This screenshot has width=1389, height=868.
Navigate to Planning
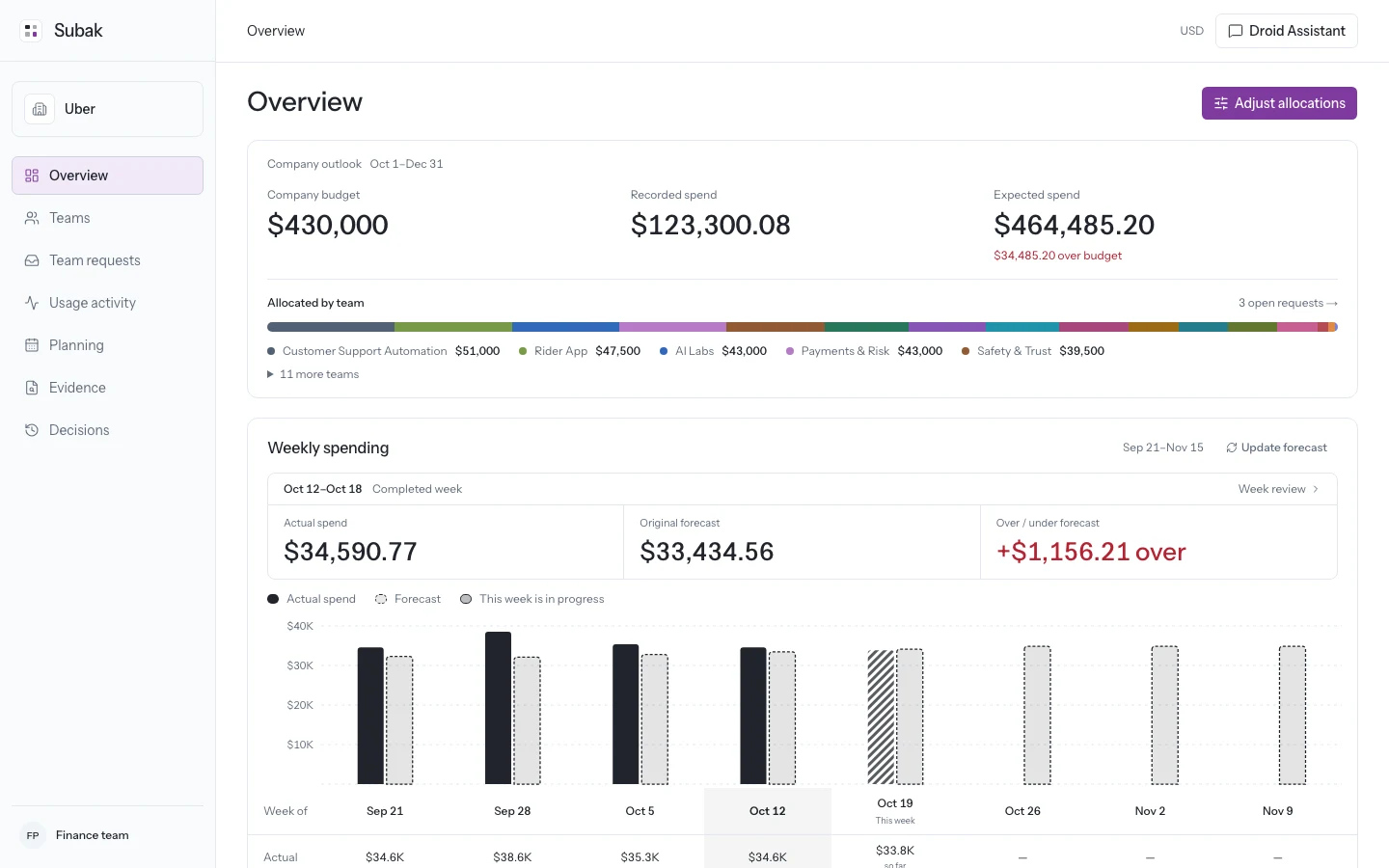point(107,345)
